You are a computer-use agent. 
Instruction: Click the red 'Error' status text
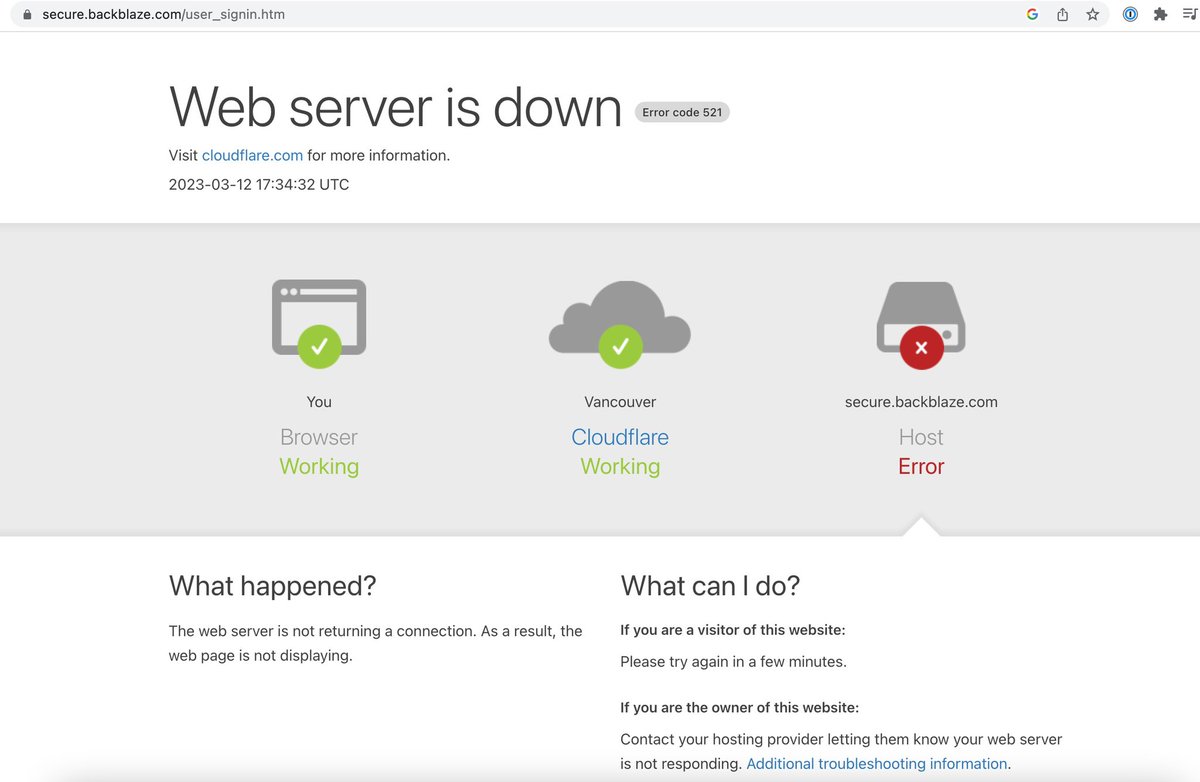(921, 467)
